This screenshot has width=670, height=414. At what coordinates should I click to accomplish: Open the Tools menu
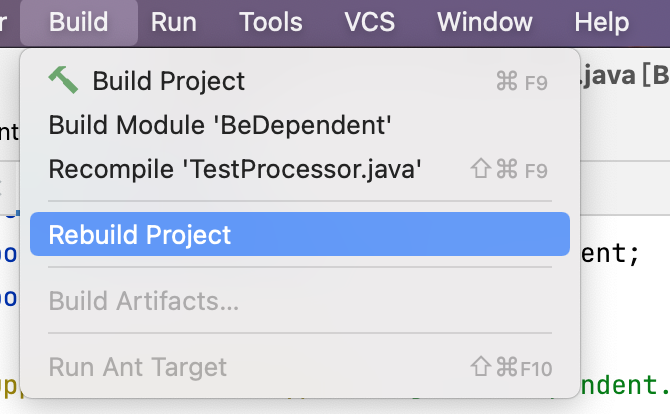(271, 22)
